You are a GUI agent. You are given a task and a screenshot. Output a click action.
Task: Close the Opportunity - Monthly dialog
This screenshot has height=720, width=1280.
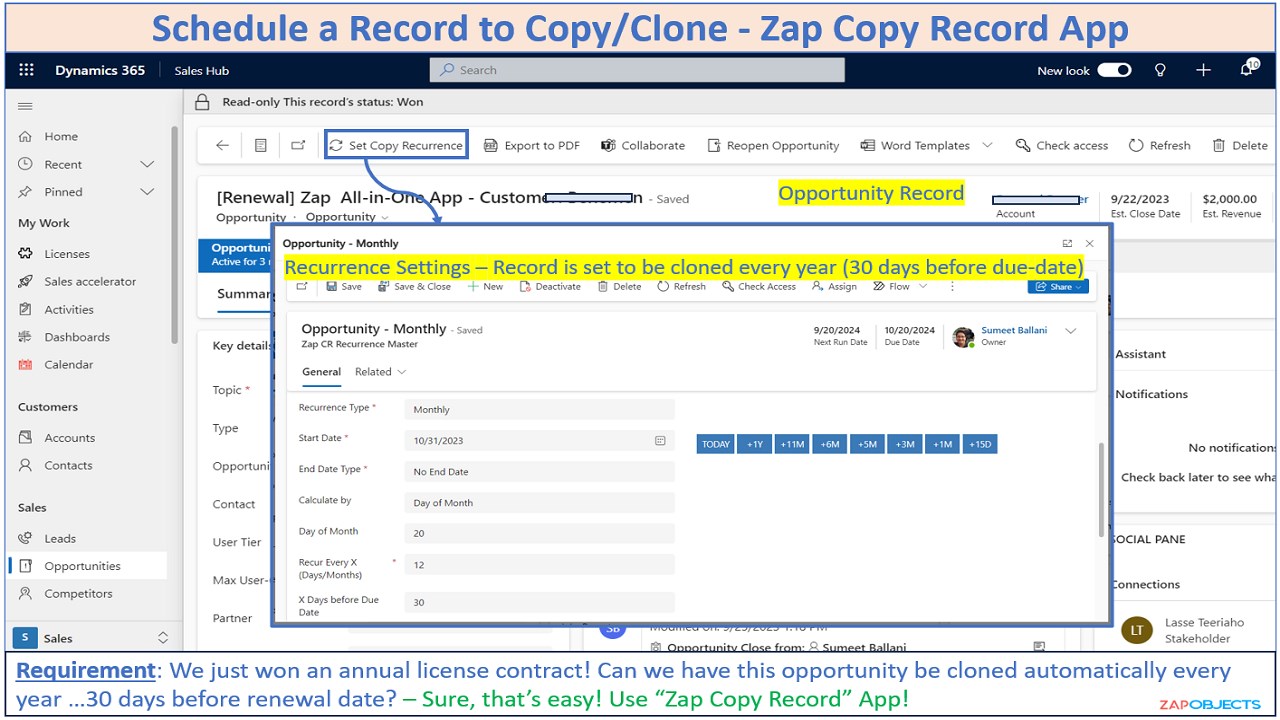[x=1090, y=243]
